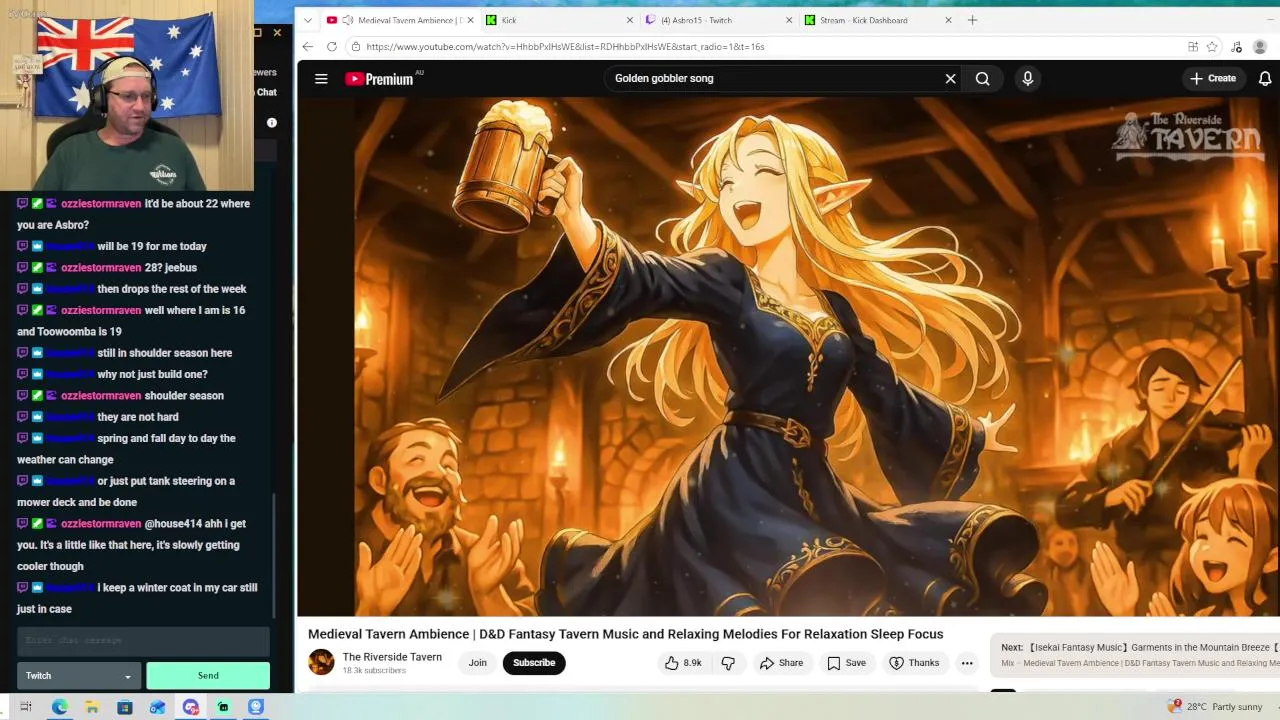1280x720 pixels.
Task: Bookmark this page with star icon
Action: coord(1212,46)
